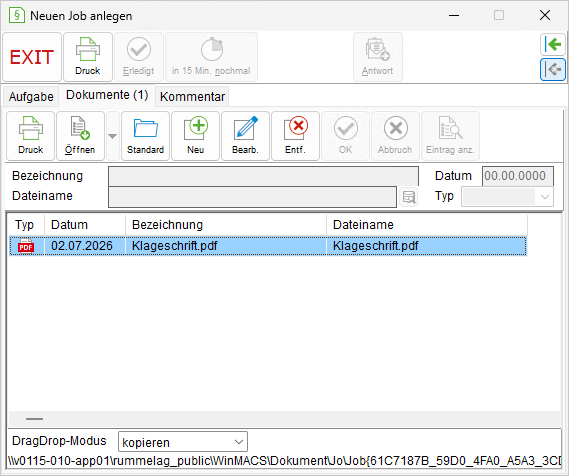The height and width of the screenshot is (476, 569).
Task: Click the gray arrow panel toggle icon
Action: (x=553, y=69)
